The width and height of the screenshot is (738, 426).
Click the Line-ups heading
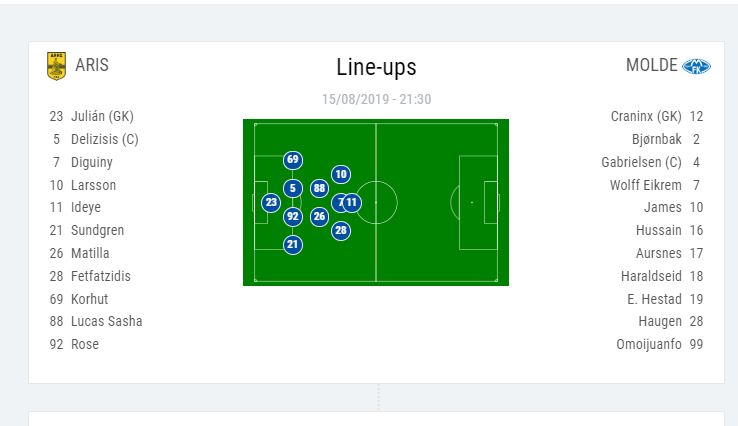coord(376,68)
